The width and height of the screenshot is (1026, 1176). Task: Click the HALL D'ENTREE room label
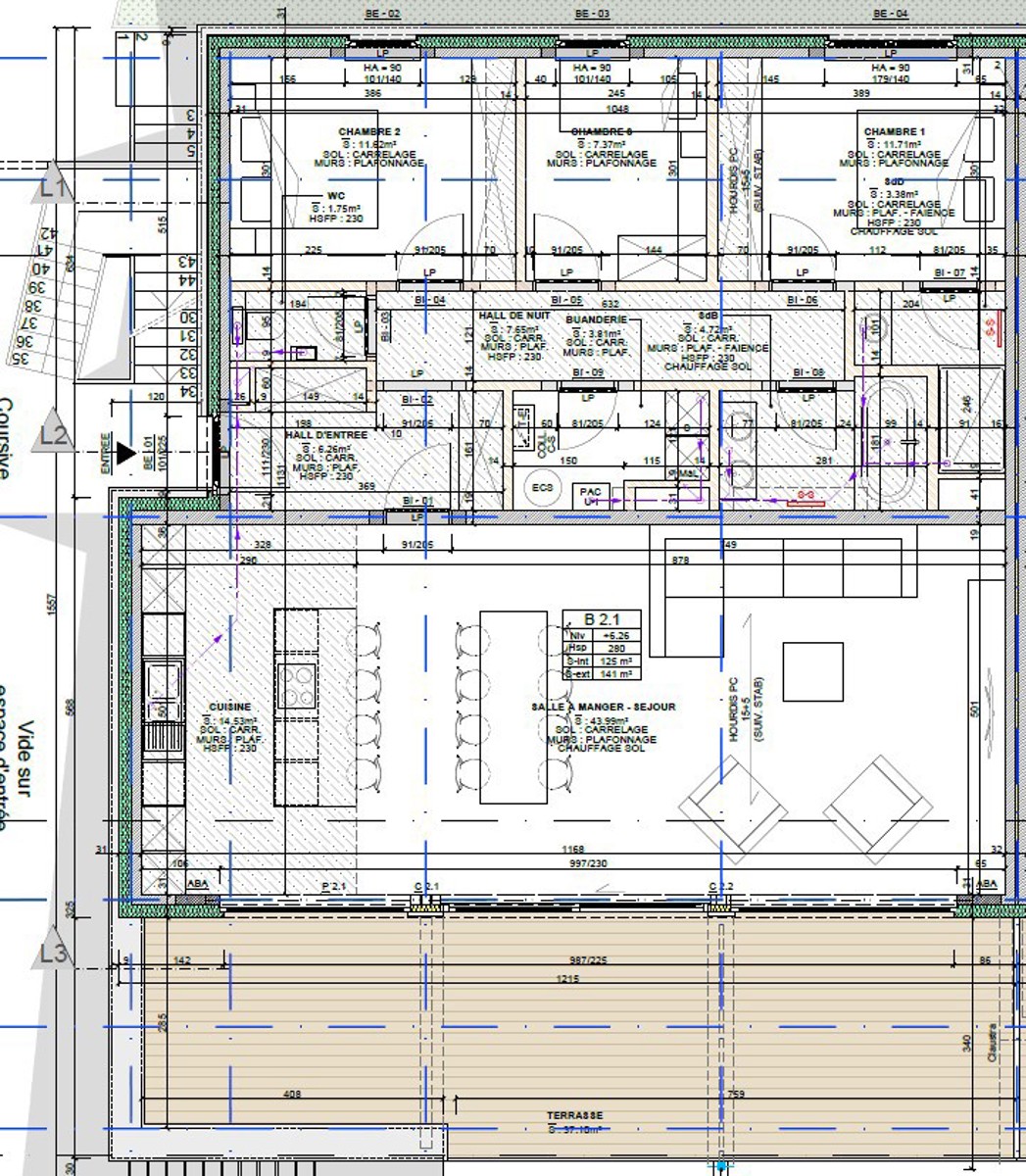pyautogui.click(x=326, y=434)
